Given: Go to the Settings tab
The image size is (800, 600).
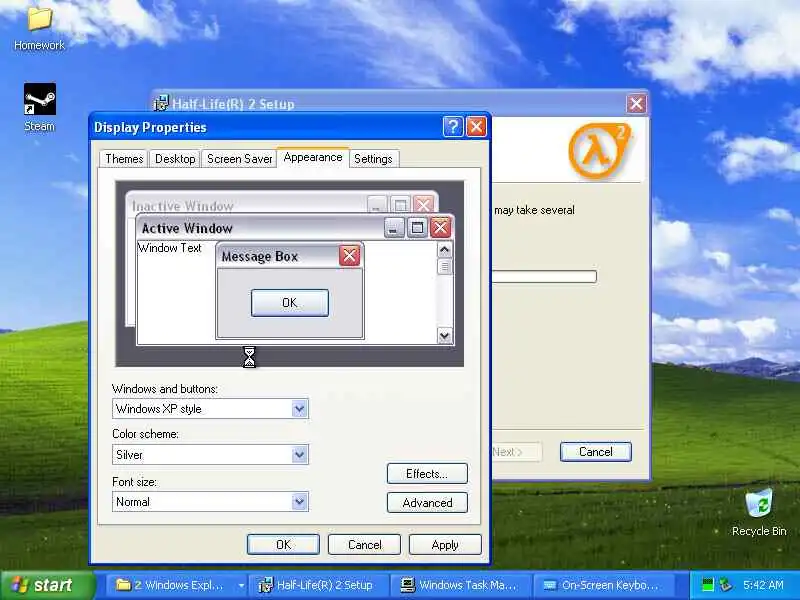Looking at the screenshot, I should point(373,159).
